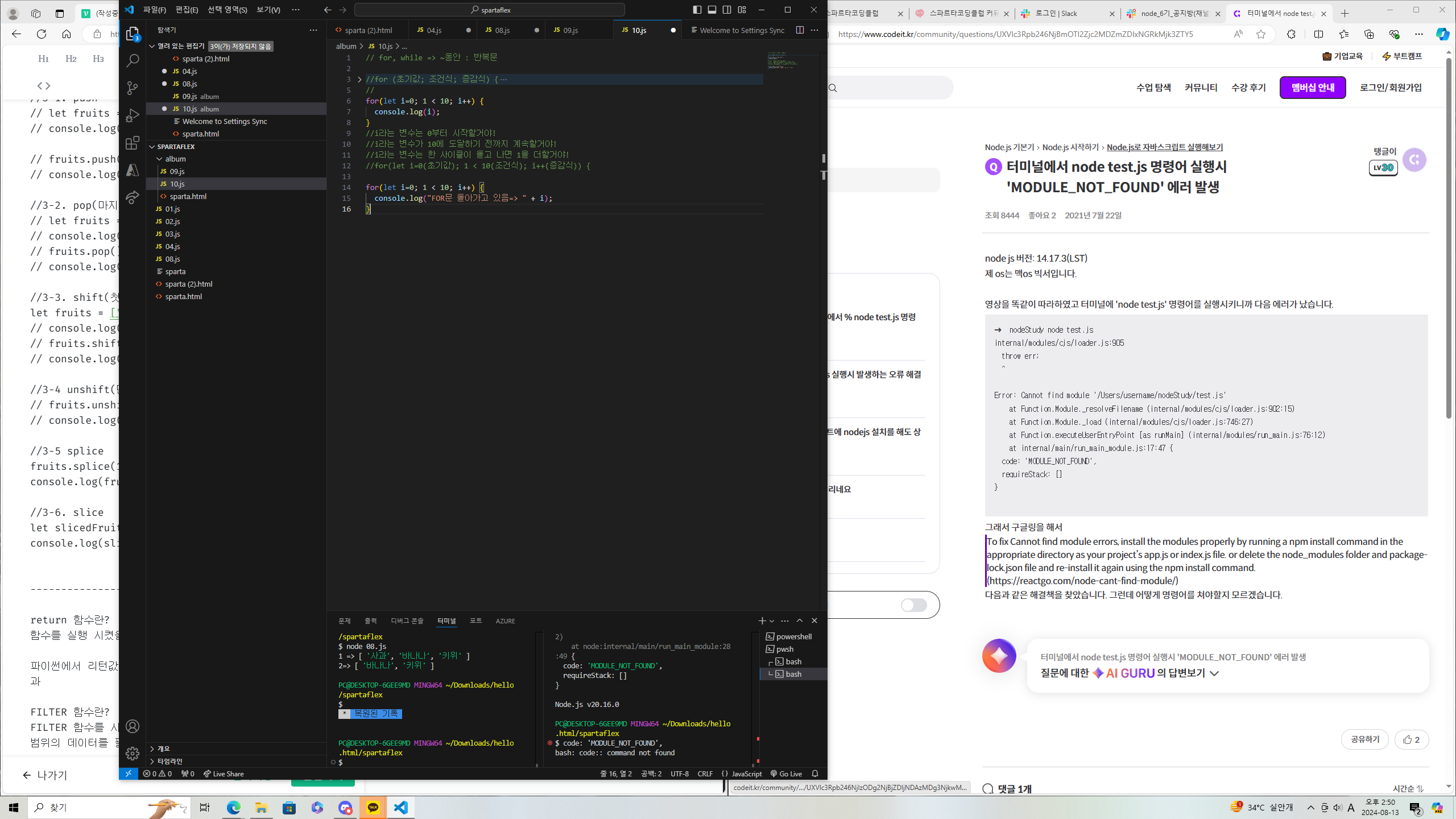Go back in VS Code navigation

[328, 10]
